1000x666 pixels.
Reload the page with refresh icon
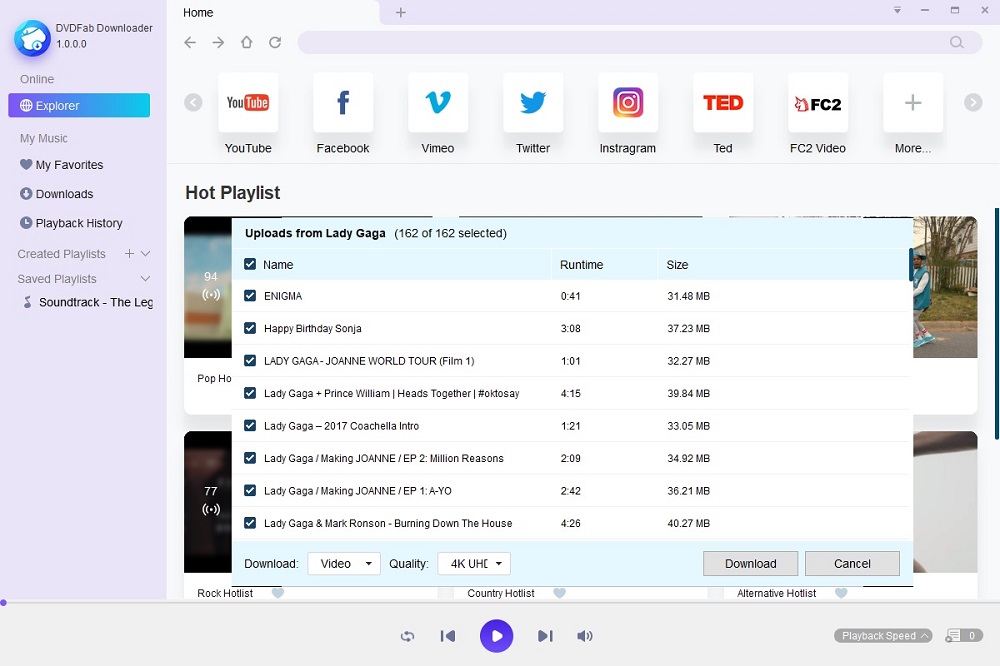click(x=275, y=42)
